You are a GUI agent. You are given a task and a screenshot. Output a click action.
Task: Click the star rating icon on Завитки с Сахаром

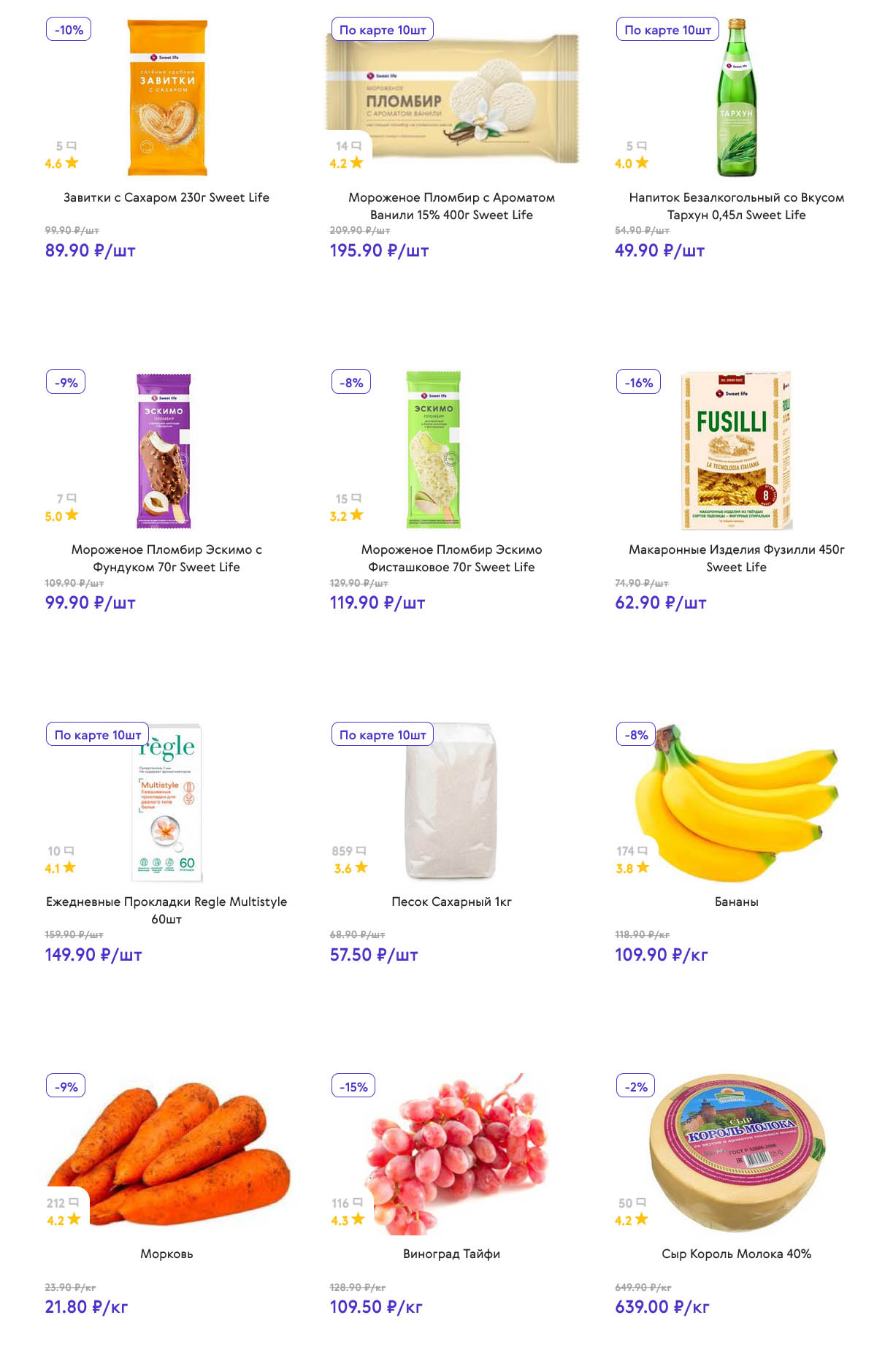pyautogui.click(x=72, y=163)
